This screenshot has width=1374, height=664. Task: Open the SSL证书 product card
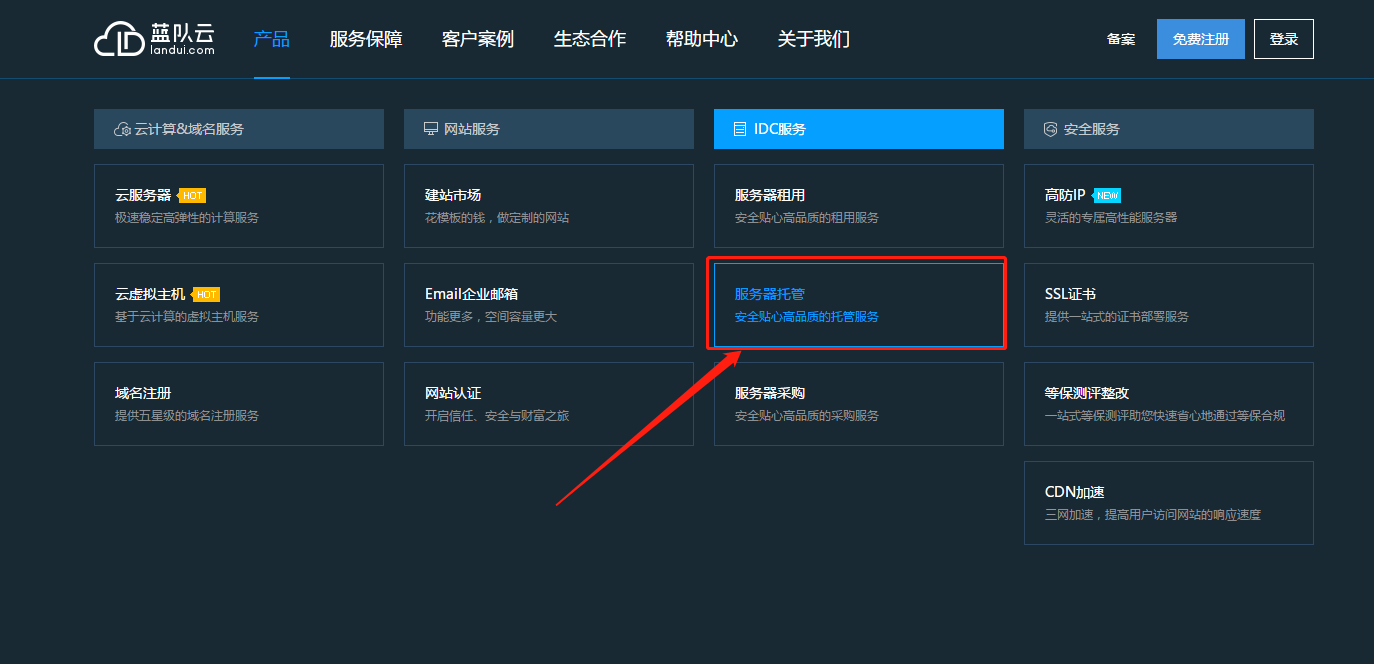(x=1169, y=305)
